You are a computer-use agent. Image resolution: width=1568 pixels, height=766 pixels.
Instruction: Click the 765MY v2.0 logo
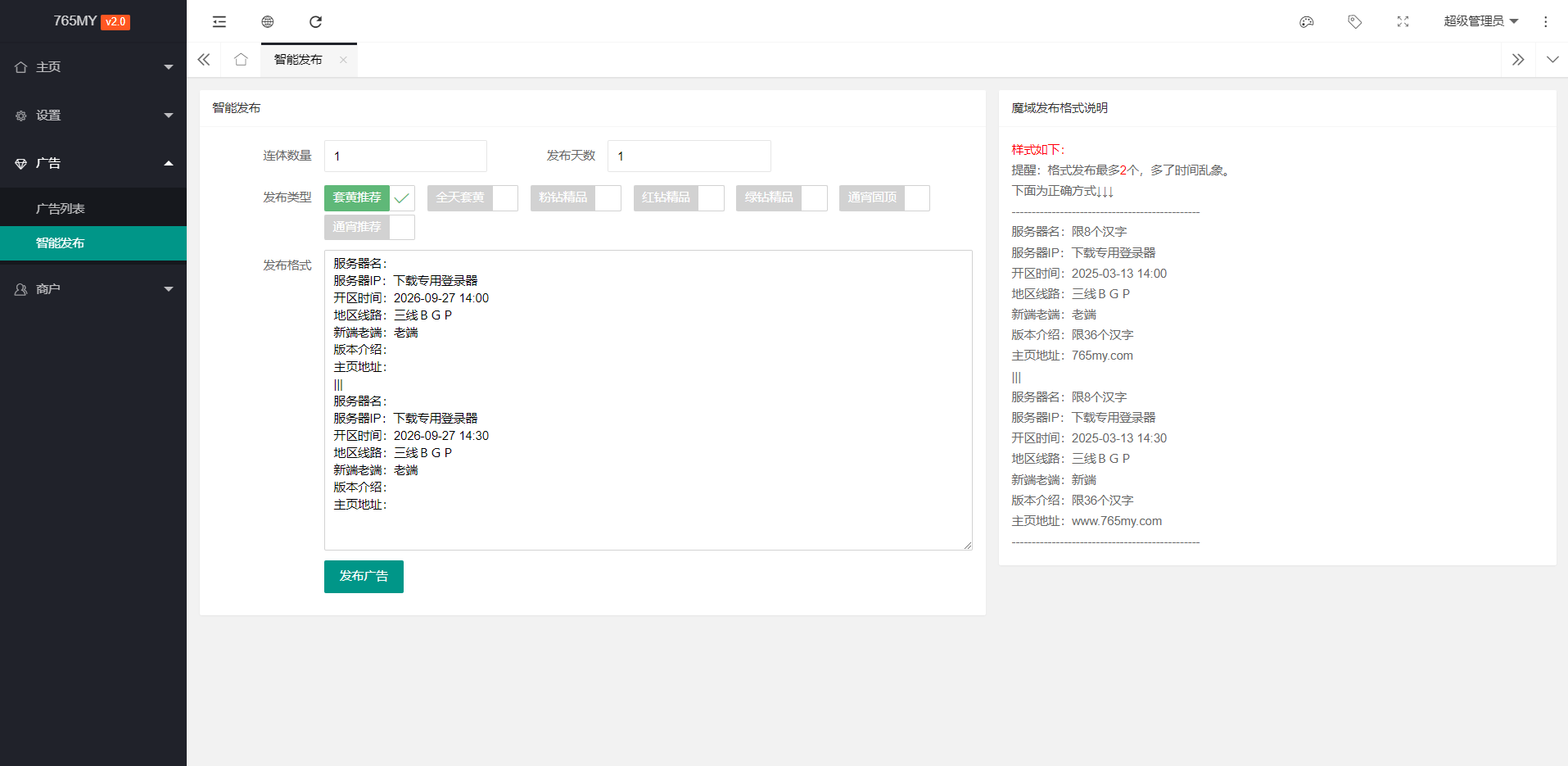pos(92,21)
